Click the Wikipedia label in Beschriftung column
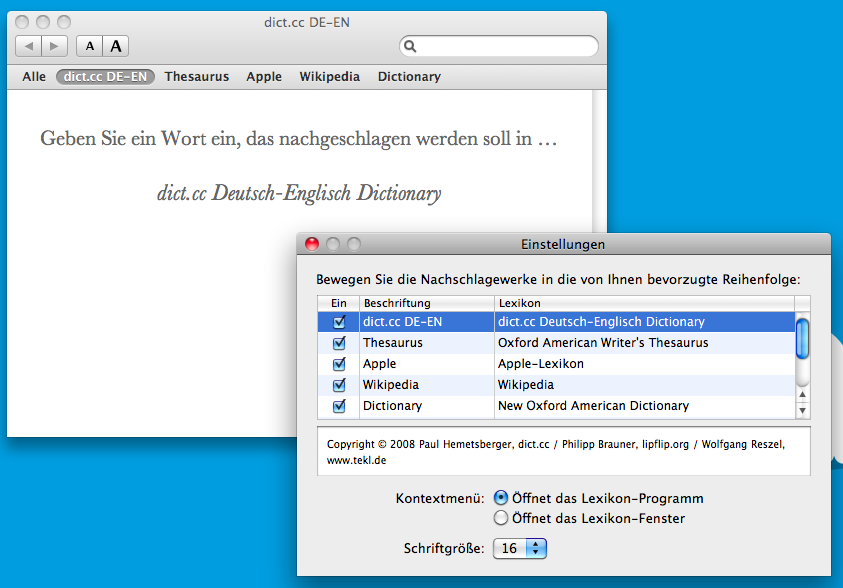The image size is (843, 588). [x=391, y=385]
